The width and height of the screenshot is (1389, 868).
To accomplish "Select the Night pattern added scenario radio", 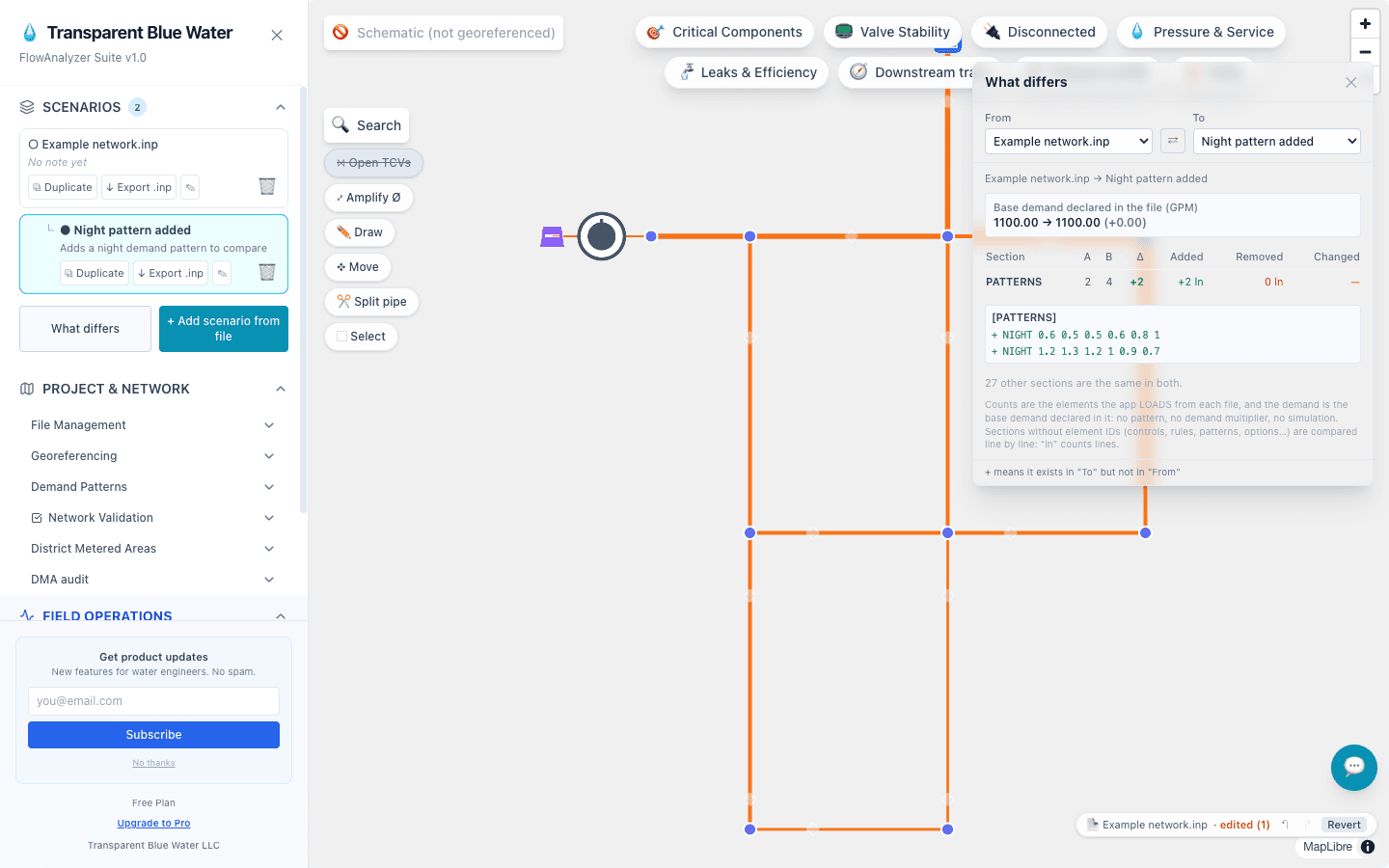I will point(66,231).
